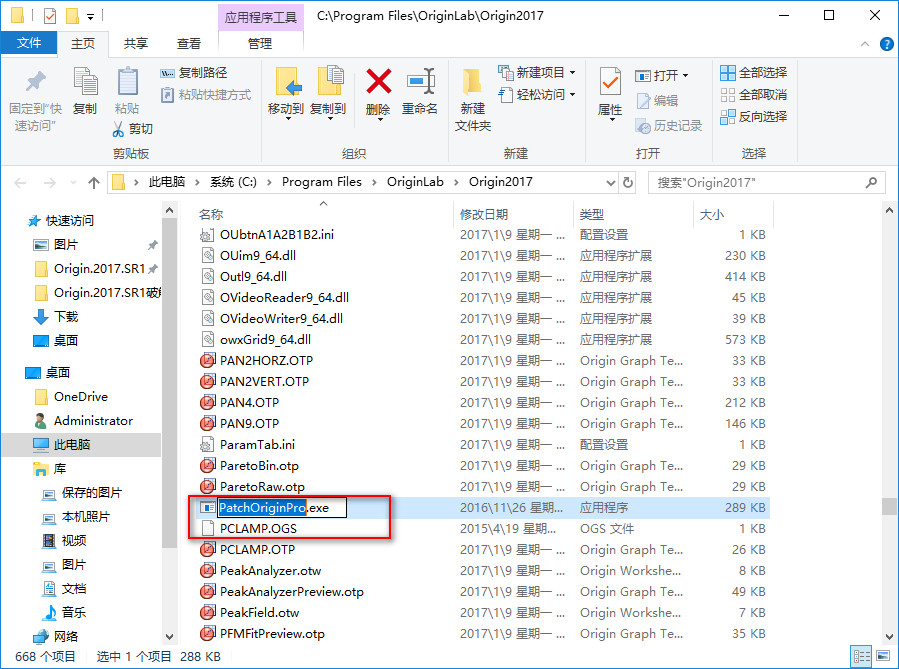Click the Forward navigation arrow
This screenshot has width=899, height=669.
click(50, 183)
